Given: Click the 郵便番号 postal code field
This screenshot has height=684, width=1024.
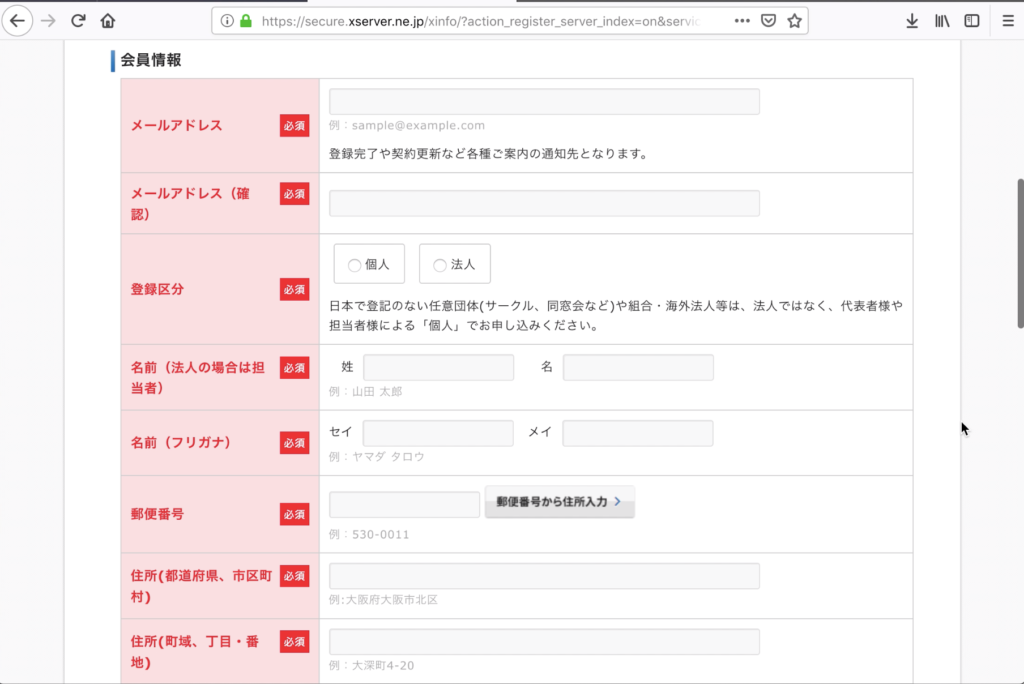Looking at the screenshot, I should 404,504.
